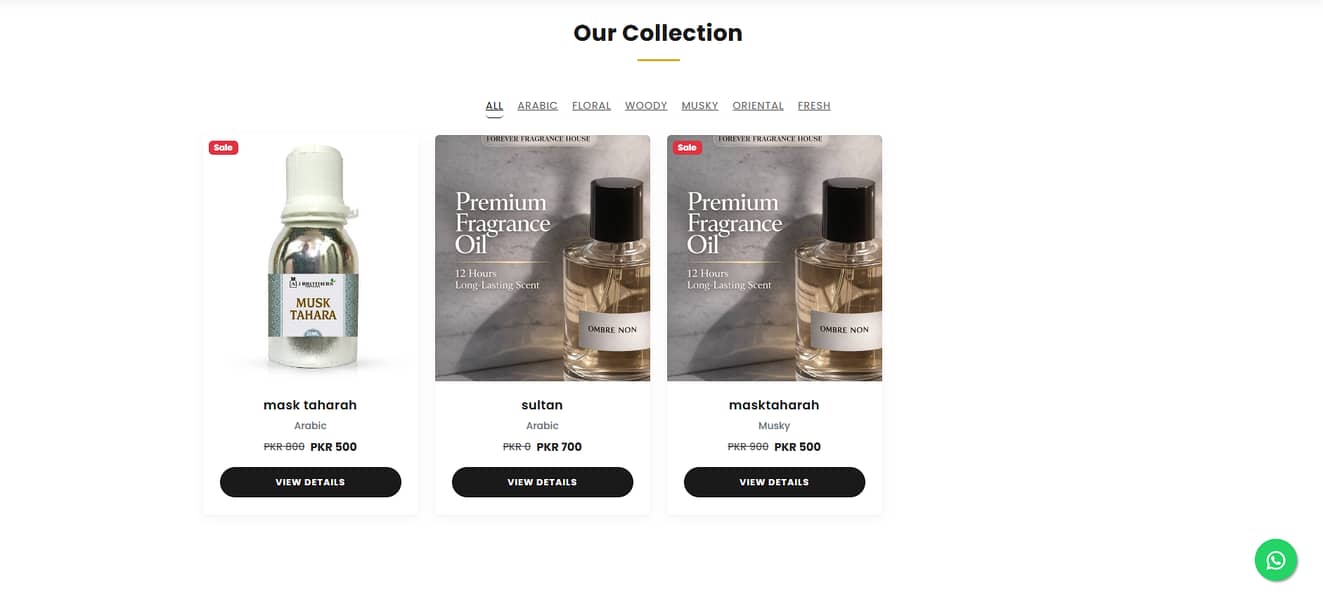Screen dimensions: 1323x600
Task: Click the masktaharah product title
Action: (x=774, y=405)
